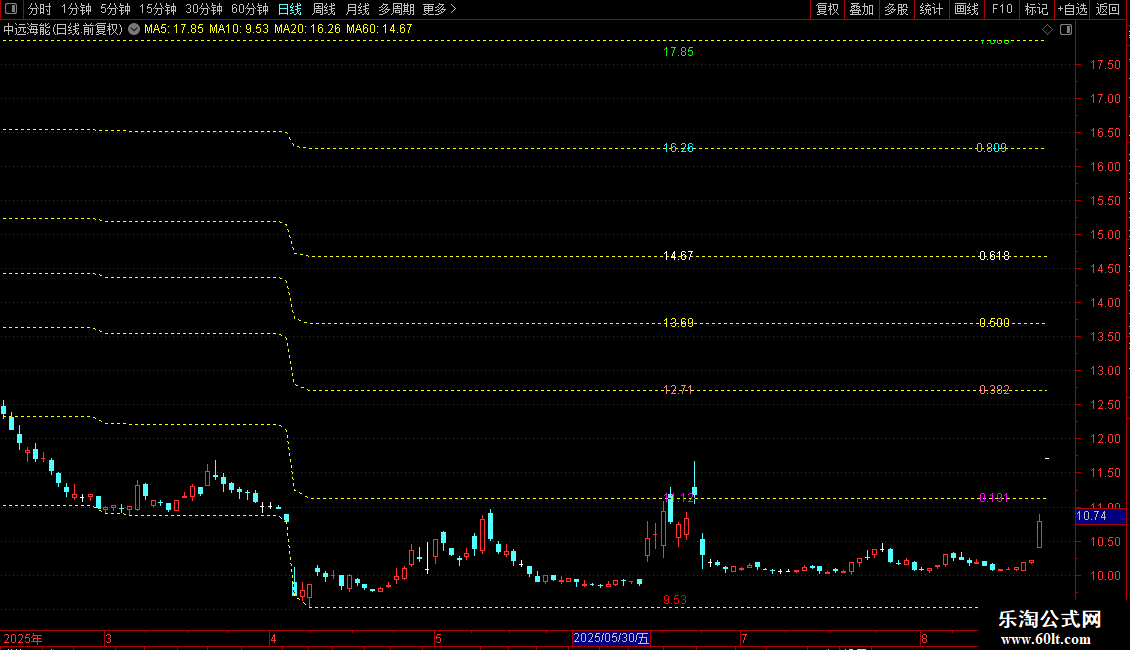This screenshot has width=1130, height=650.
Task: Click the MA60: 14.67 indicator label
Action: (379, 29)
